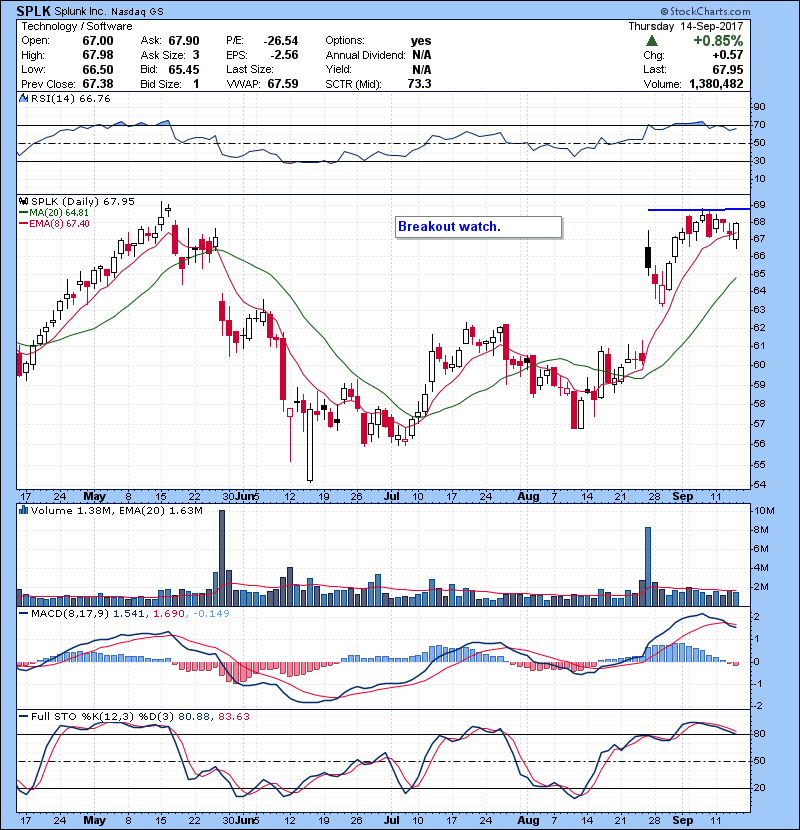
Task: Click the Open price value 67.00
Action: (97, 41)
